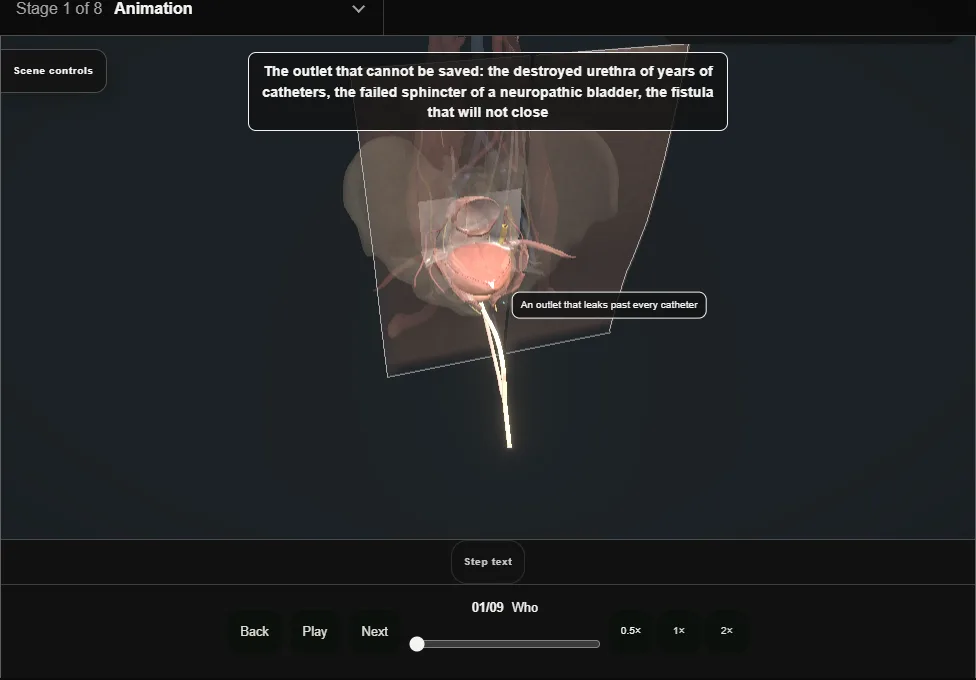Set playback speed to 2×
976x680 pixels.
726,631
